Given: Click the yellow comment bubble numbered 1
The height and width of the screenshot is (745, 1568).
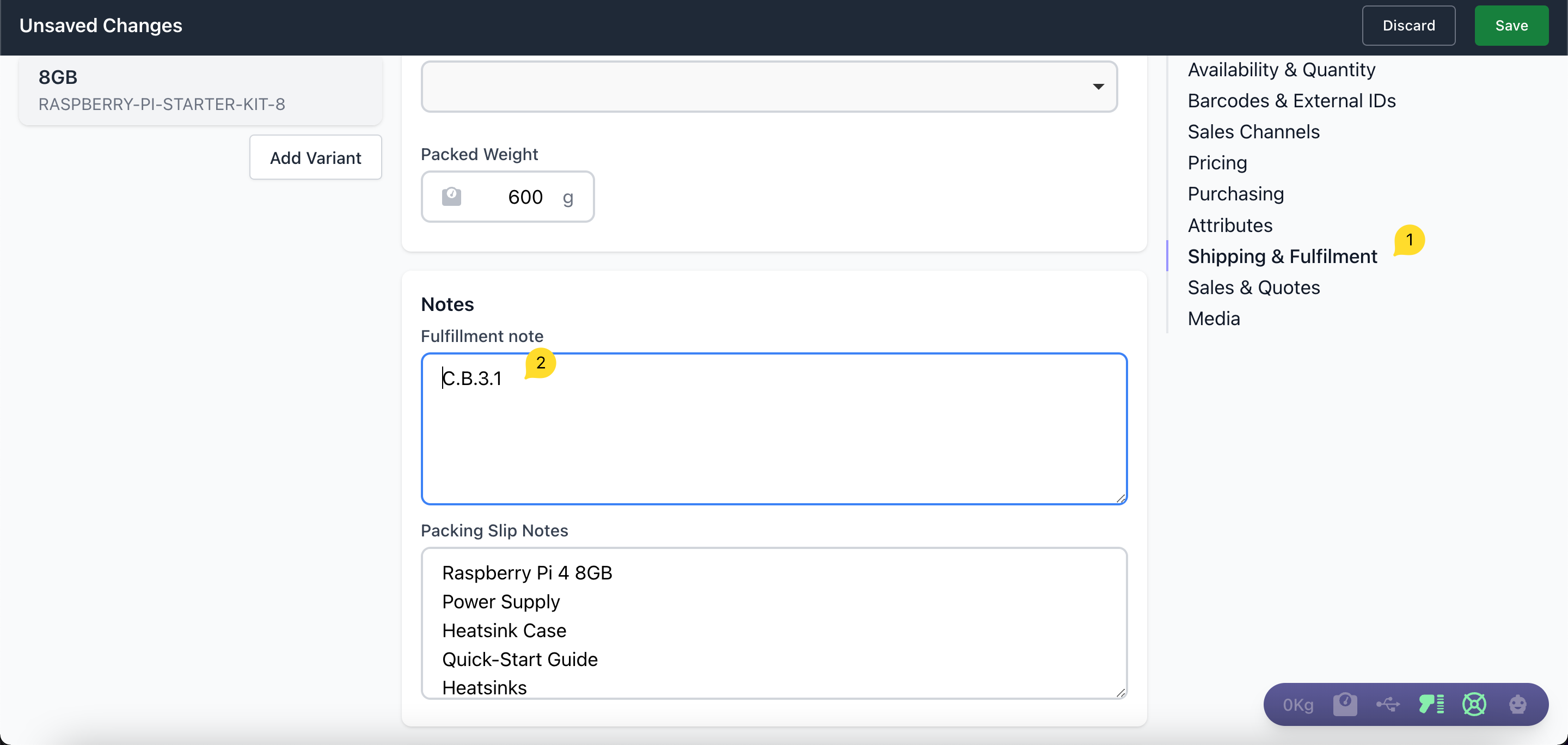Looking at the screenshot, I should [1409, 240].
